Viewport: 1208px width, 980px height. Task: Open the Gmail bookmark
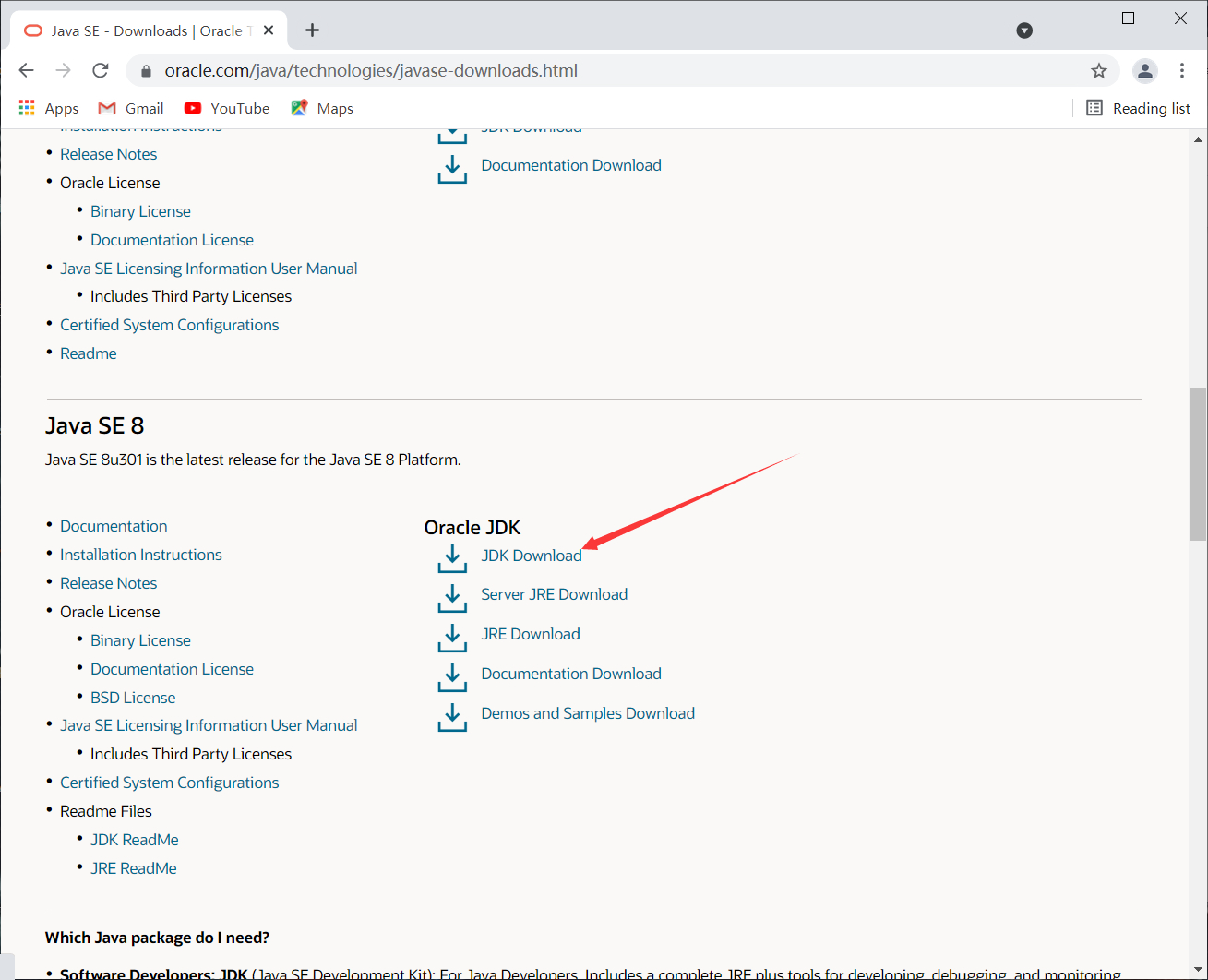131,108
